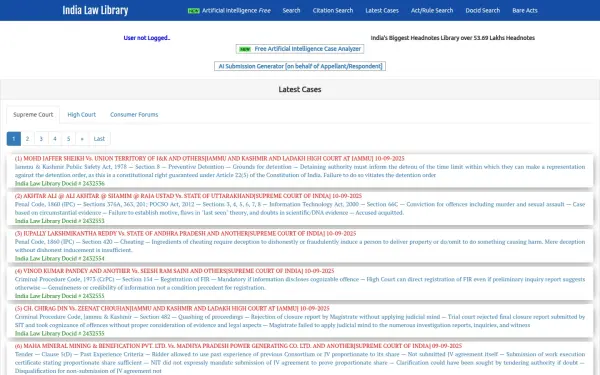
Task: Click India's Biggest Headnotes Library text
Action: pos(453,38)
